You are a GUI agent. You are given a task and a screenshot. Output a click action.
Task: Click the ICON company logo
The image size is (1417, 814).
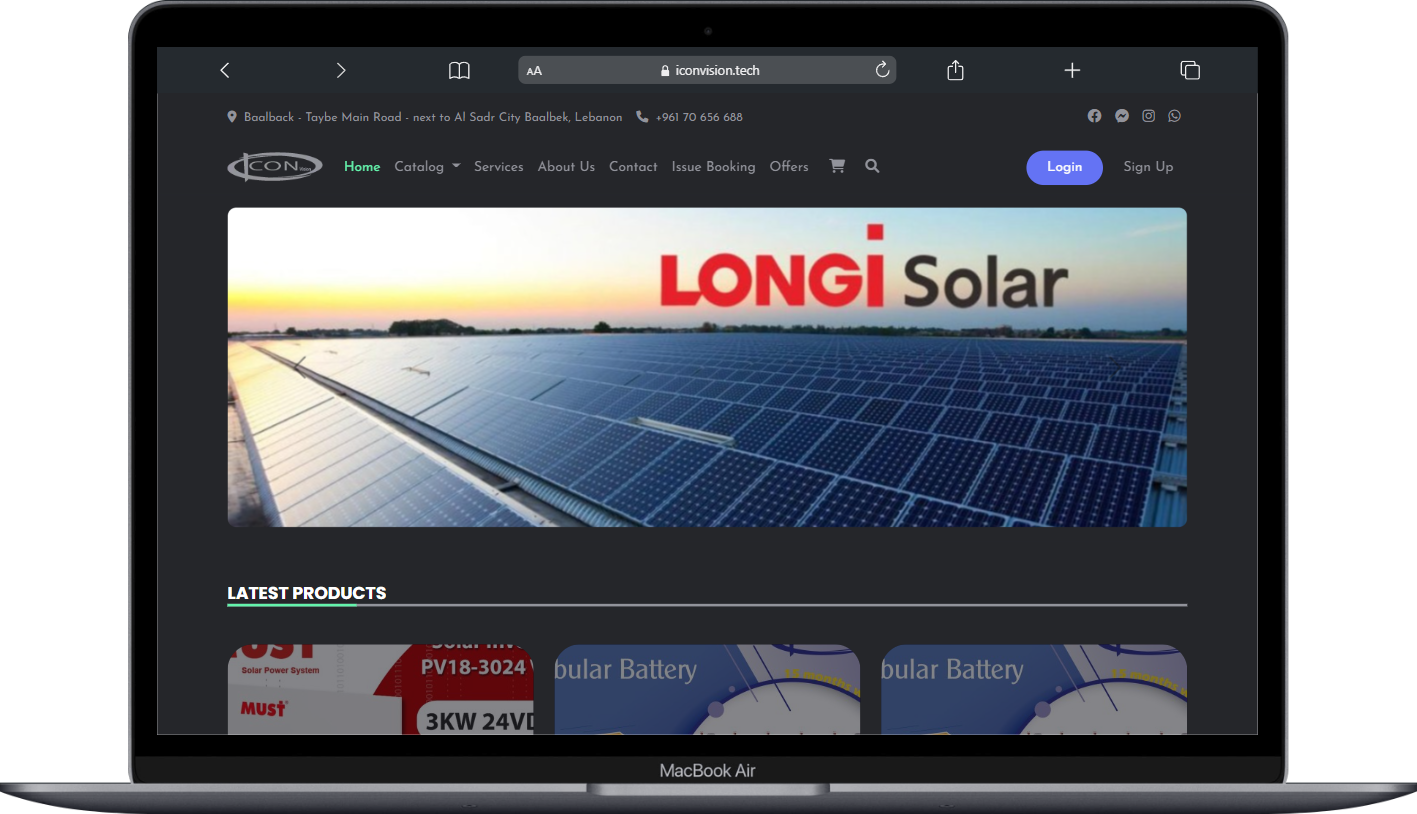click(x=275, y=167)
